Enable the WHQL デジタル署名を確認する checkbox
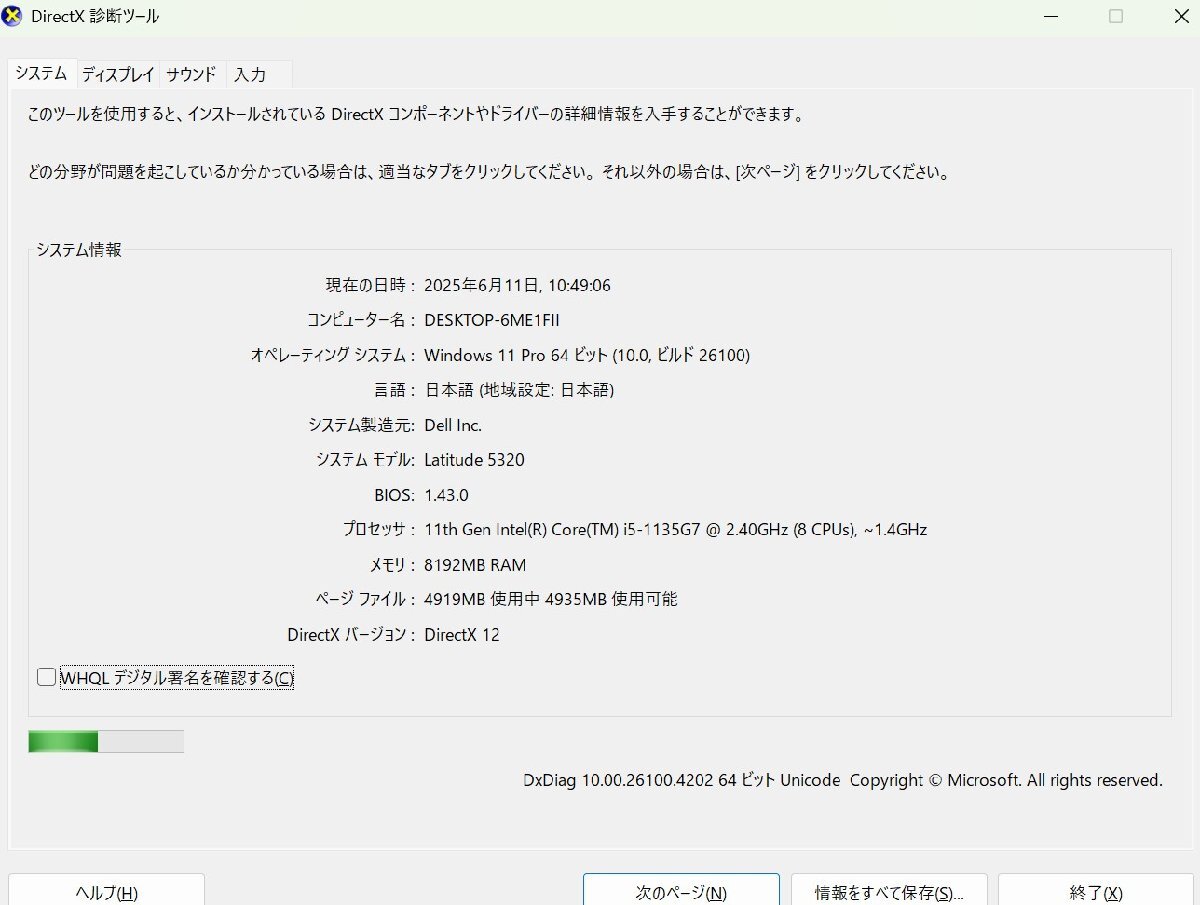Screen dimensions: 1200x905 pos(46,677)
